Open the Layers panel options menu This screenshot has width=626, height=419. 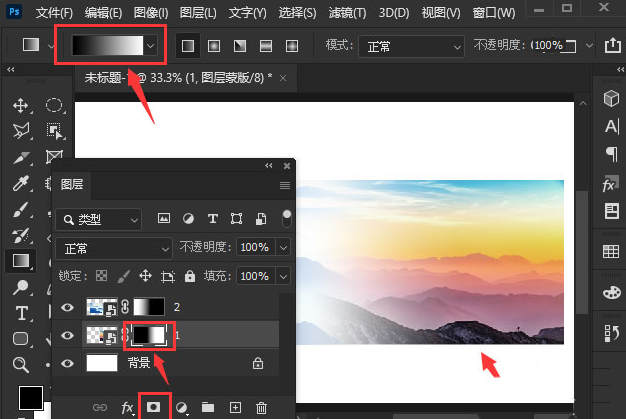click(x=285, y=185)
